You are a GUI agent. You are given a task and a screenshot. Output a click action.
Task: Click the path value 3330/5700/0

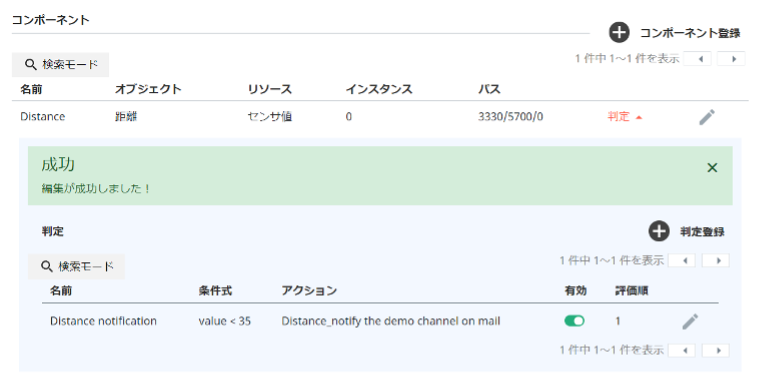pyautogui.click(x=511, y=117)
